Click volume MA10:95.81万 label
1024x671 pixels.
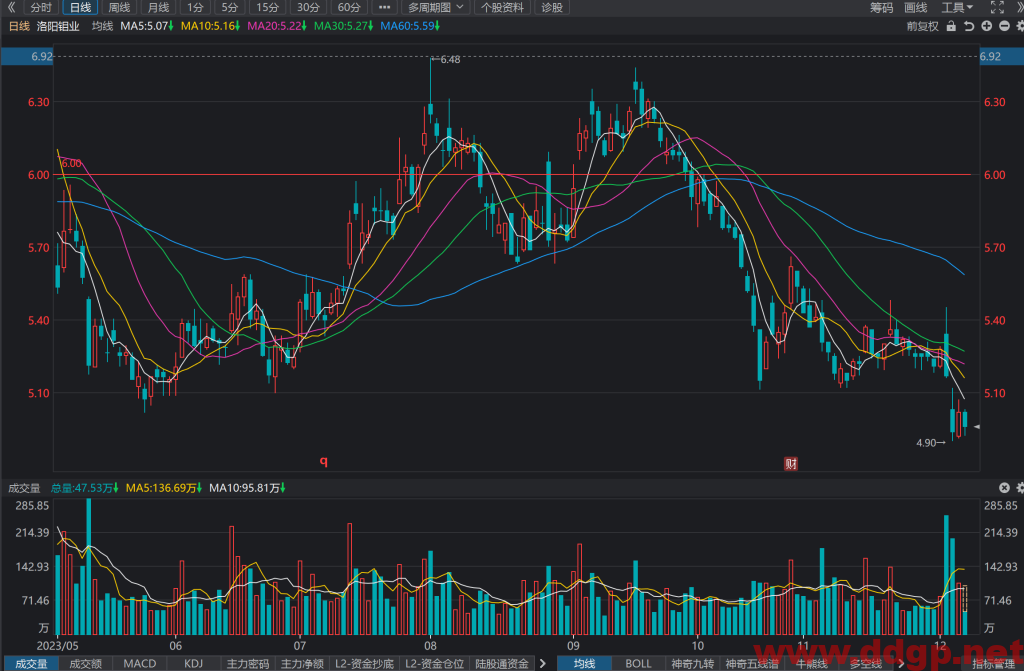tap(248, 488)
